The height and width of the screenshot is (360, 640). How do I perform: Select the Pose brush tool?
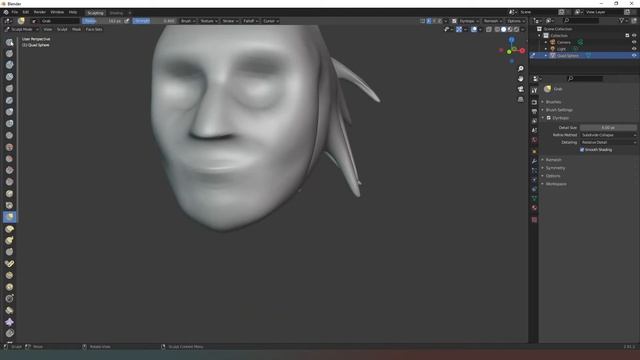9,264
